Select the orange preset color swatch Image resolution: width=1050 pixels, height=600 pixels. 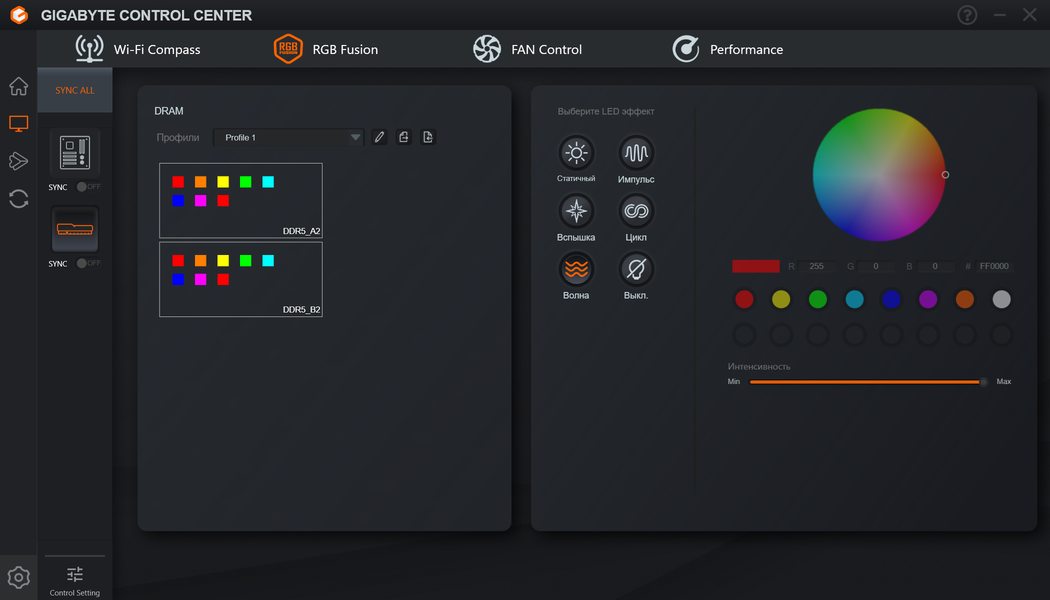pos(965,299)
